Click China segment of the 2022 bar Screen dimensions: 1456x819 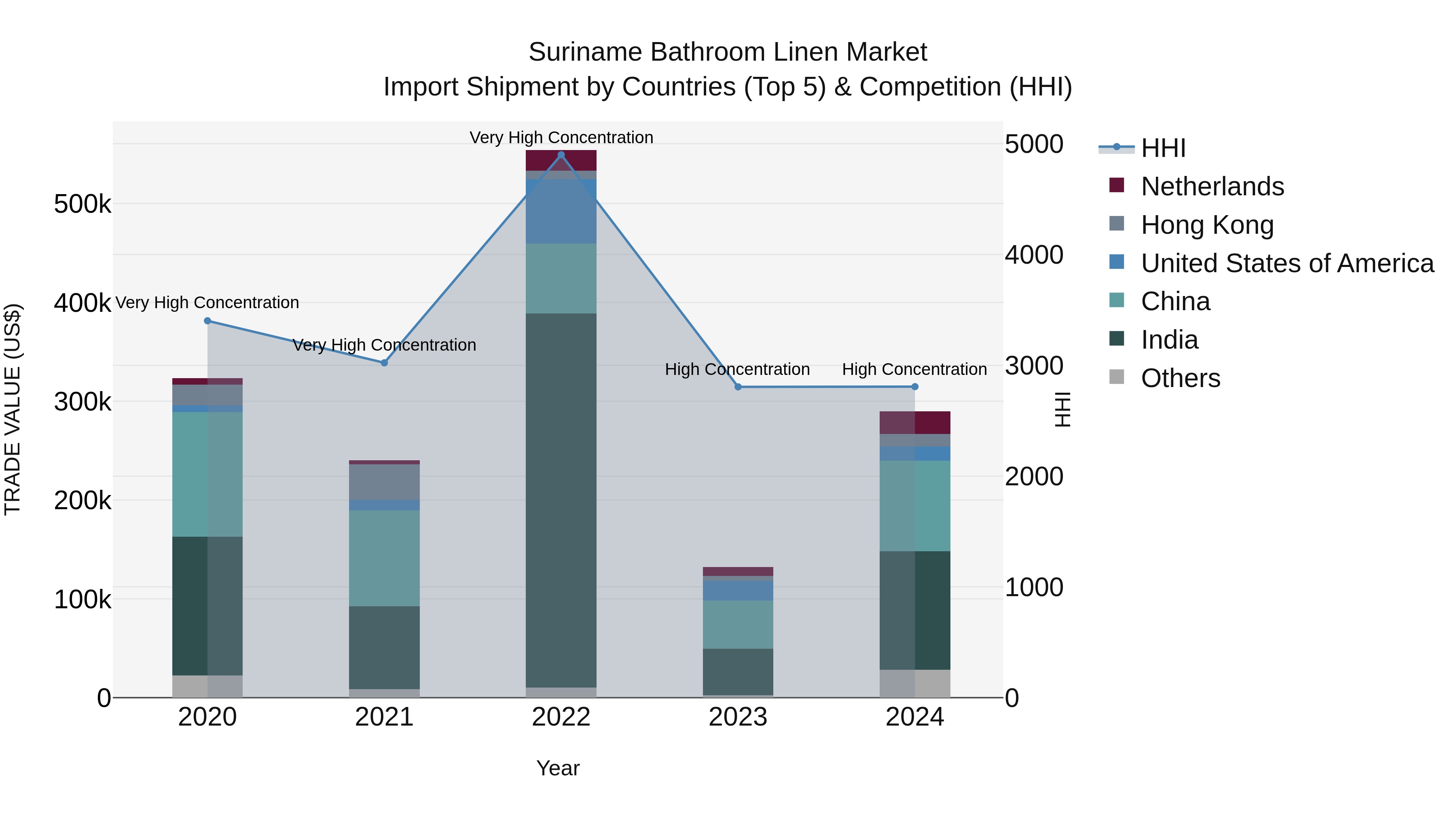[x=561, y=279]
